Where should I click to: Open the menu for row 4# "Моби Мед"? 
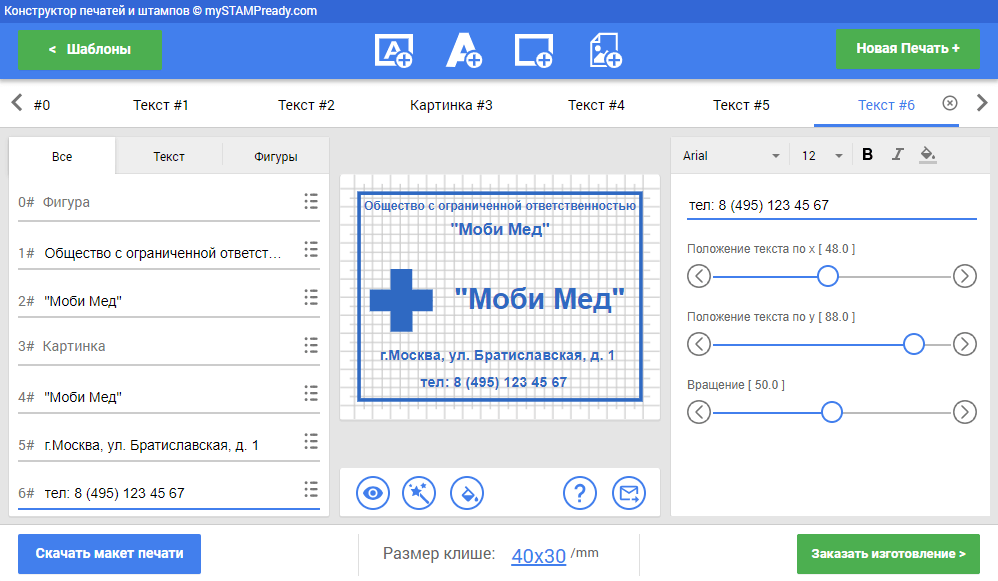click(x=311, y=393)
